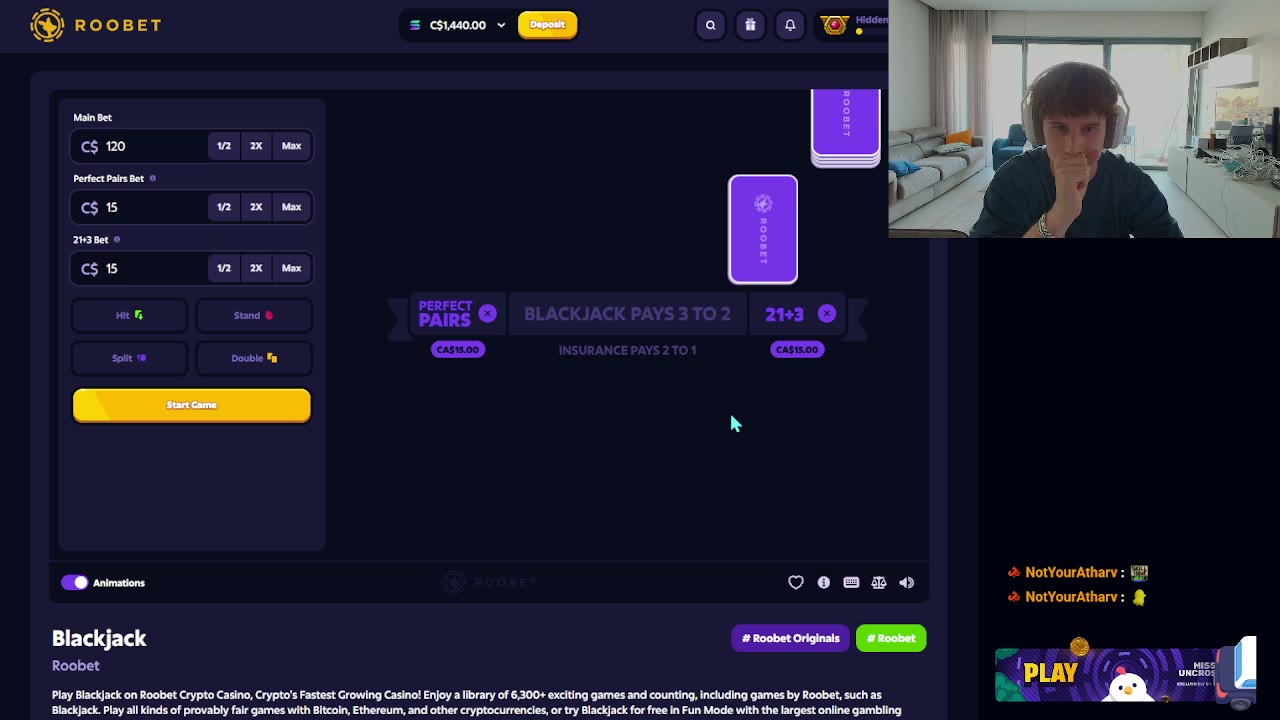Click the Main Bet amount field
Image resolution: width=1280 pixels, height=720 pixels.
140,146
